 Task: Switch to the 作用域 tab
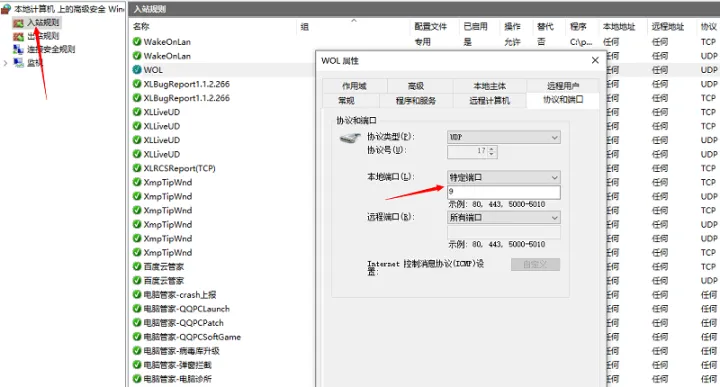[x=354, y=86]
